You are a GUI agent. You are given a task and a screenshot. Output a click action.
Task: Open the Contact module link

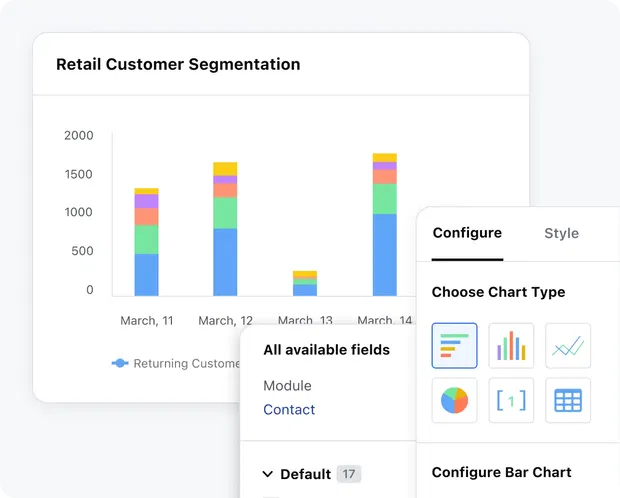(x=289, y=410)
